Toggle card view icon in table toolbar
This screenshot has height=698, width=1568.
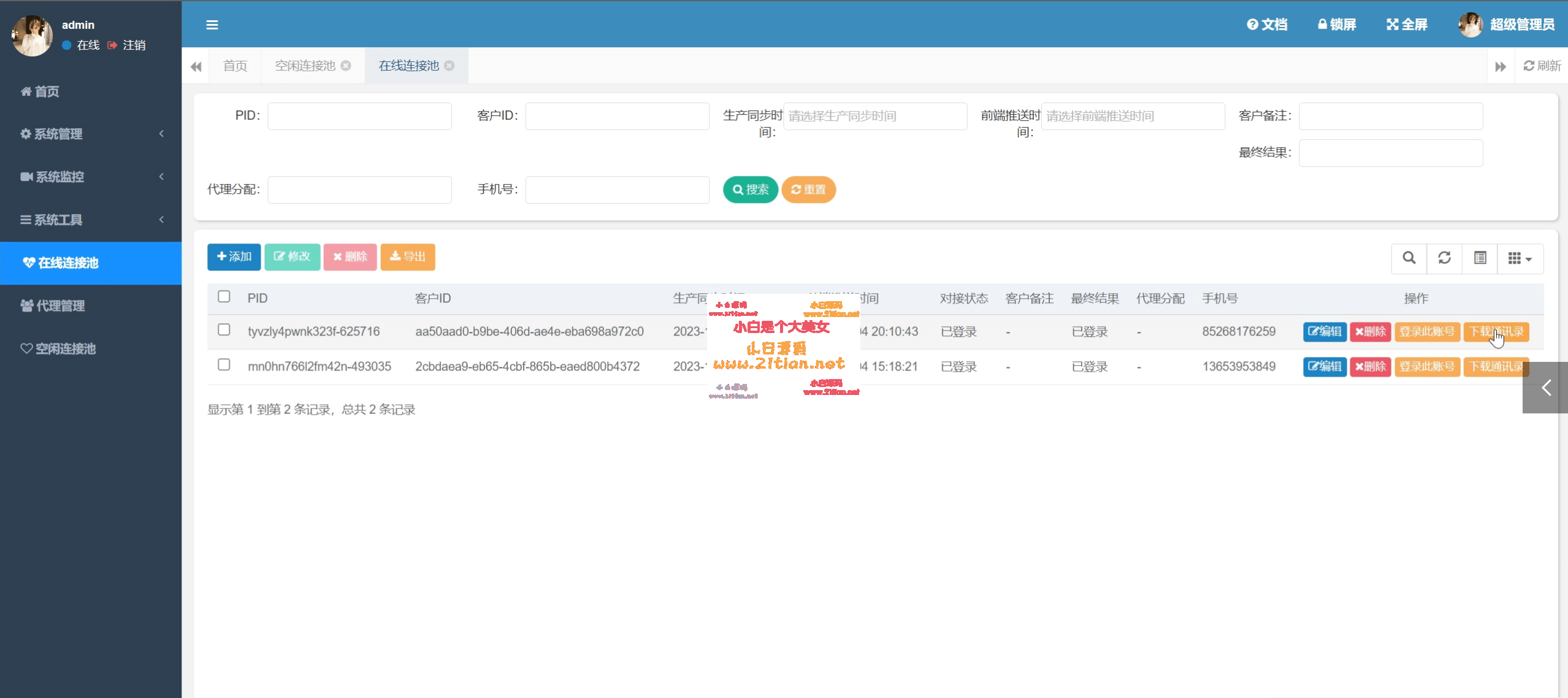click(1480, 258)
